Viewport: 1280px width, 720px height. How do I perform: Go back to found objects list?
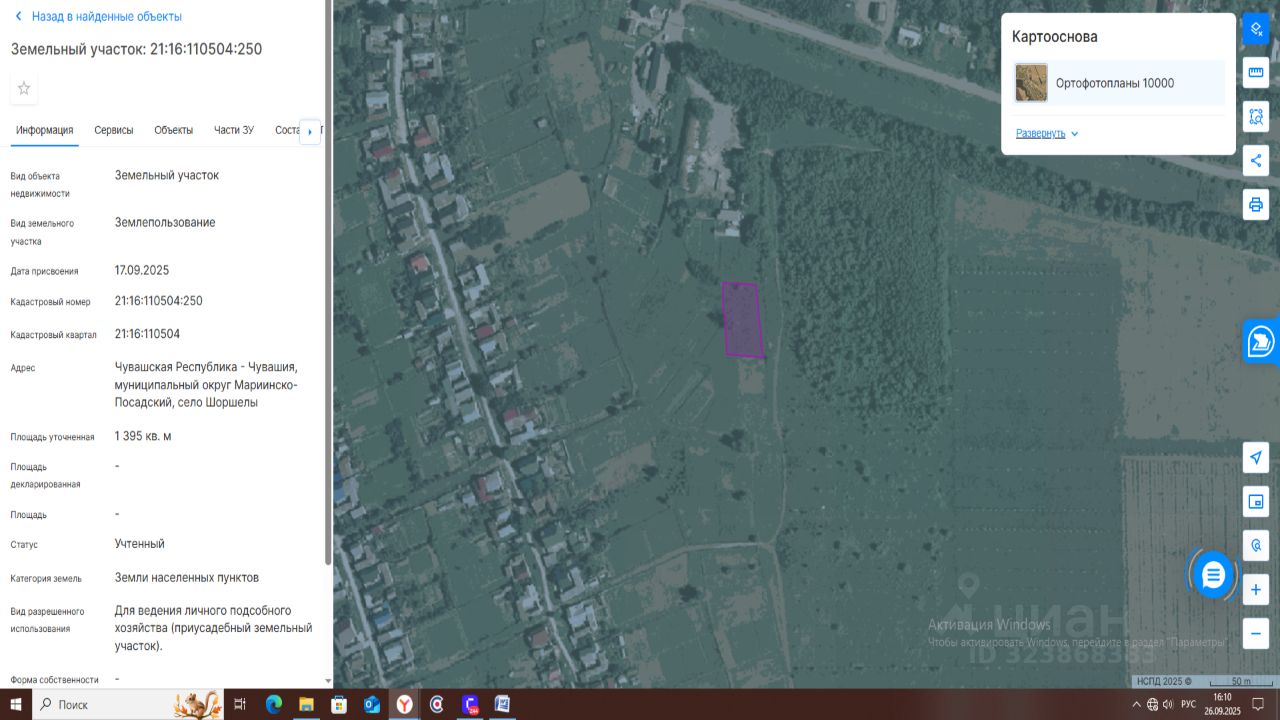tap(98, 17)
